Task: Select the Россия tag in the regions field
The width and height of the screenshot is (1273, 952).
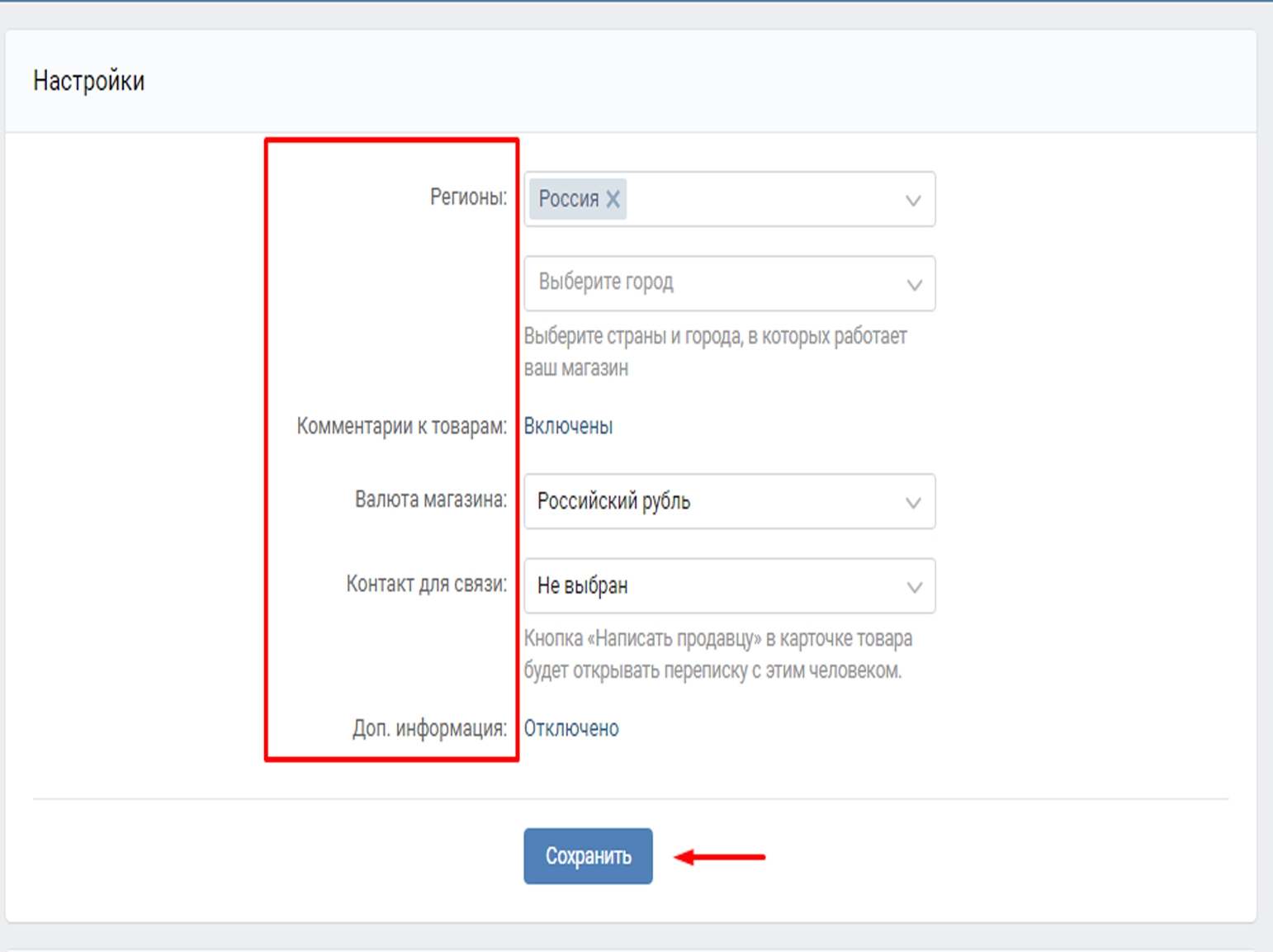Action: (568, 199)
